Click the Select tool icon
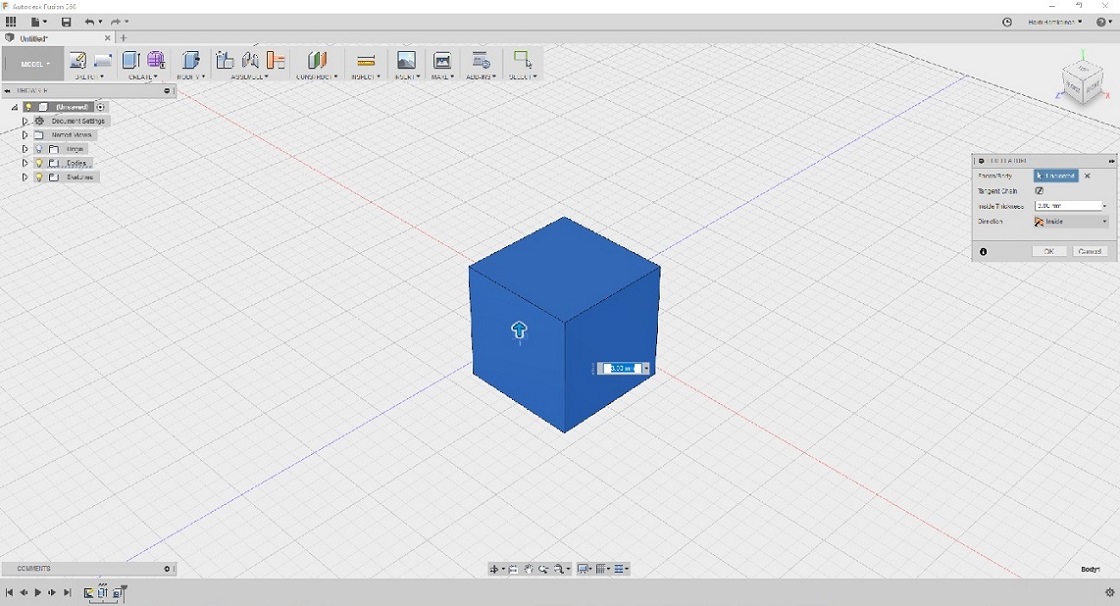The height and width of the screenshot is (606, 1120). click(x=523, y=60)
